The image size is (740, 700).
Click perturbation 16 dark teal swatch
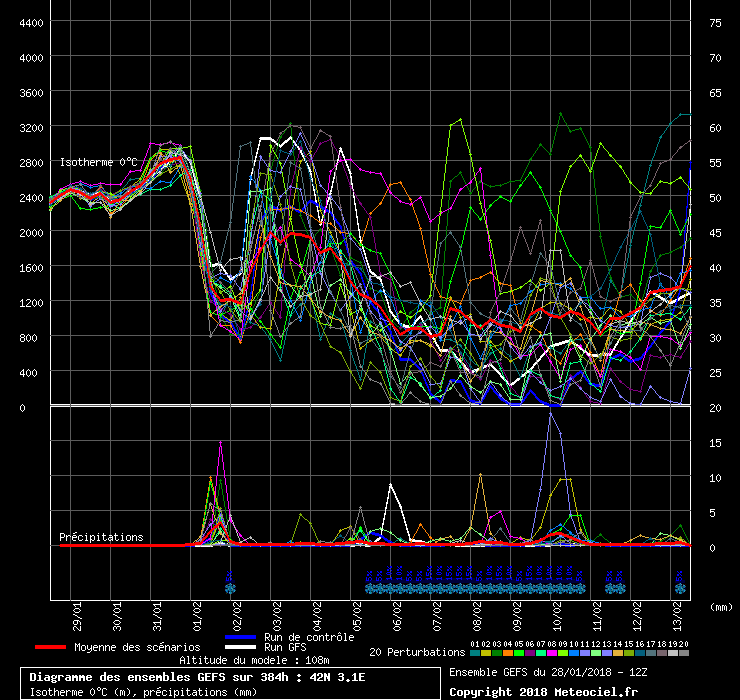coord(639,653)
